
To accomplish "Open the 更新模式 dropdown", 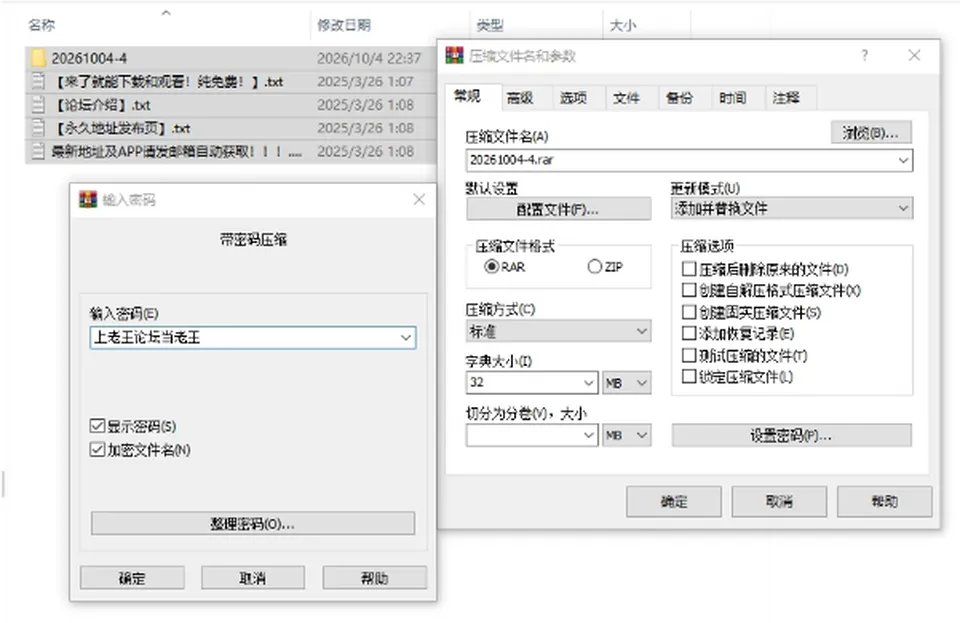I will pos(792,209).
